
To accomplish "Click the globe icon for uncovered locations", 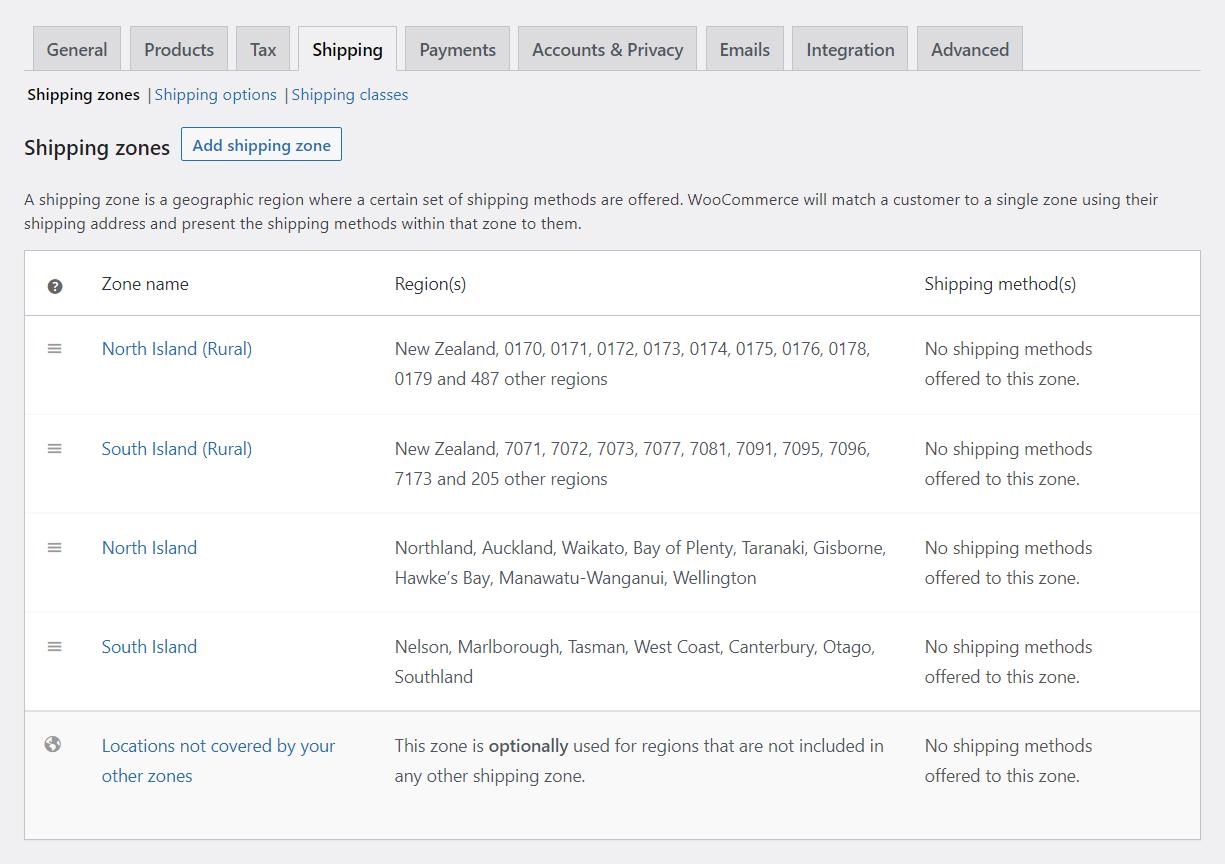I will [x=53, y=744].
